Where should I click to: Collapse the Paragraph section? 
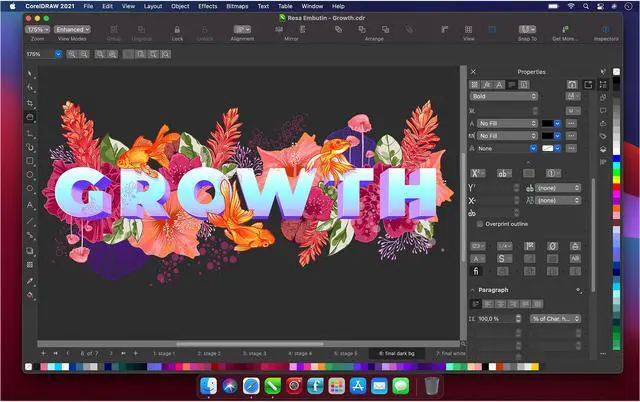tap(473, 290)
